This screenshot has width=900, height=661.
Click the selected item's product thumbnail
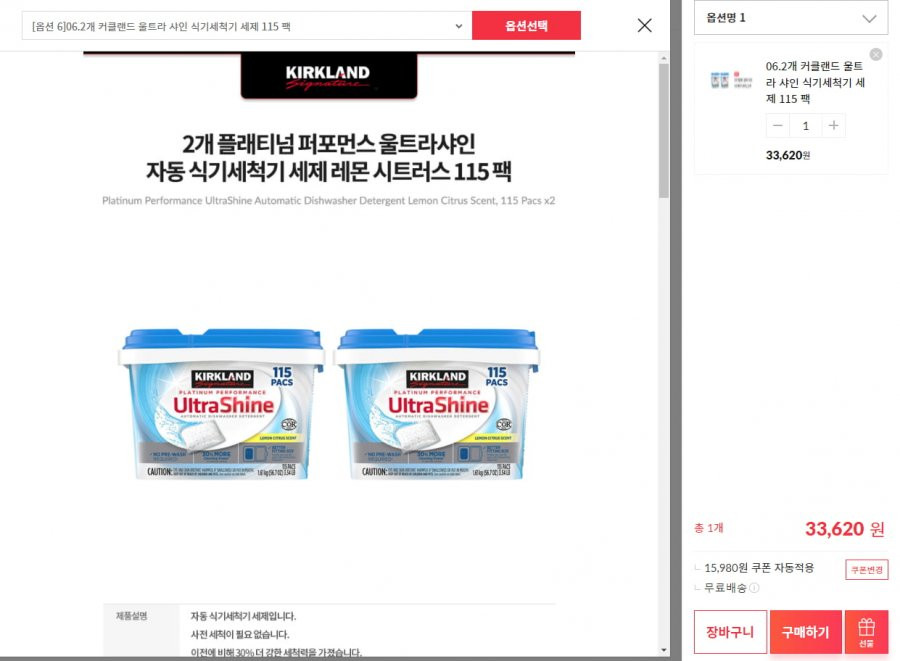tap(731, 80)
